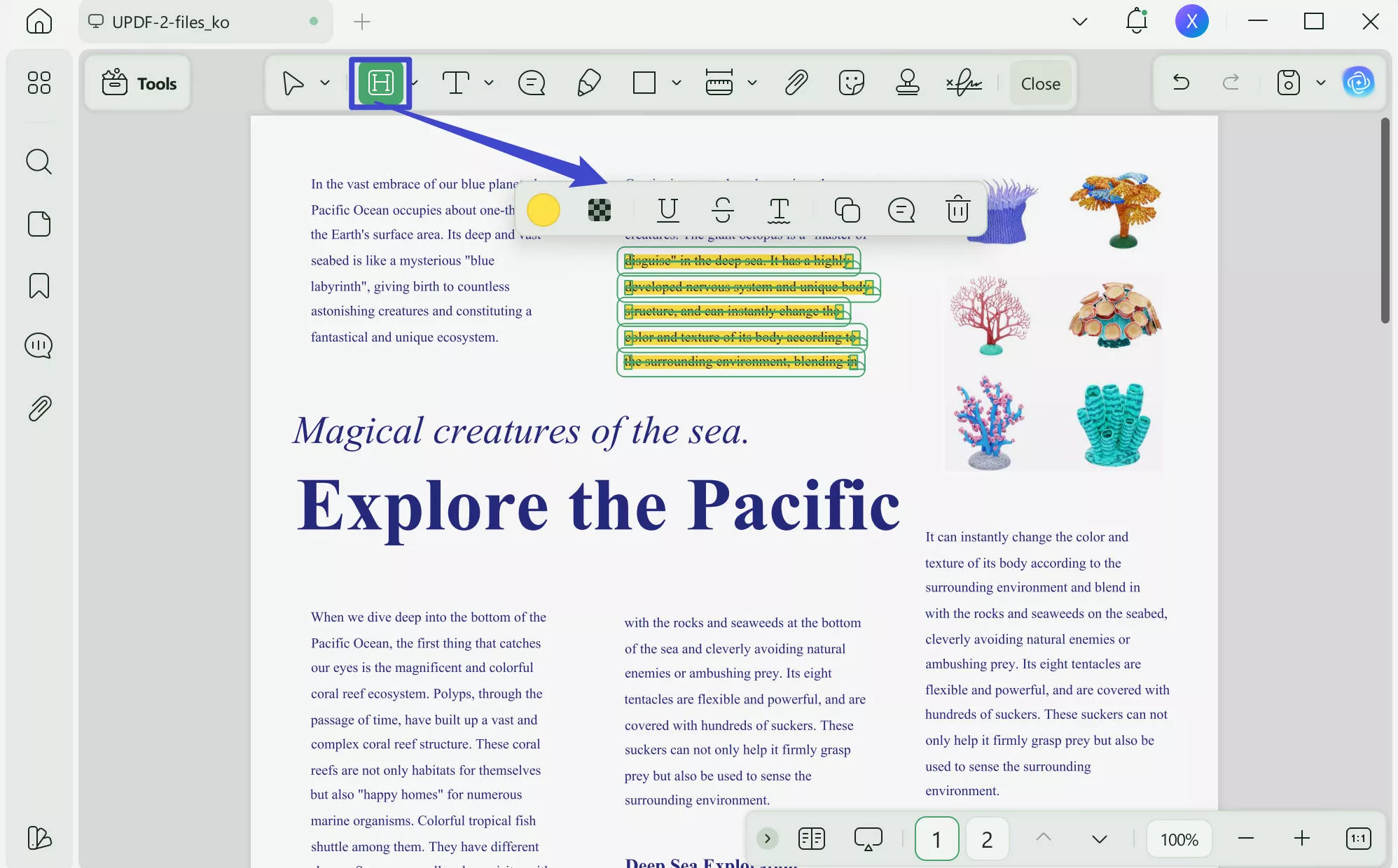Expand the Rectangle shape dropdown arrow

pos(676,83)
